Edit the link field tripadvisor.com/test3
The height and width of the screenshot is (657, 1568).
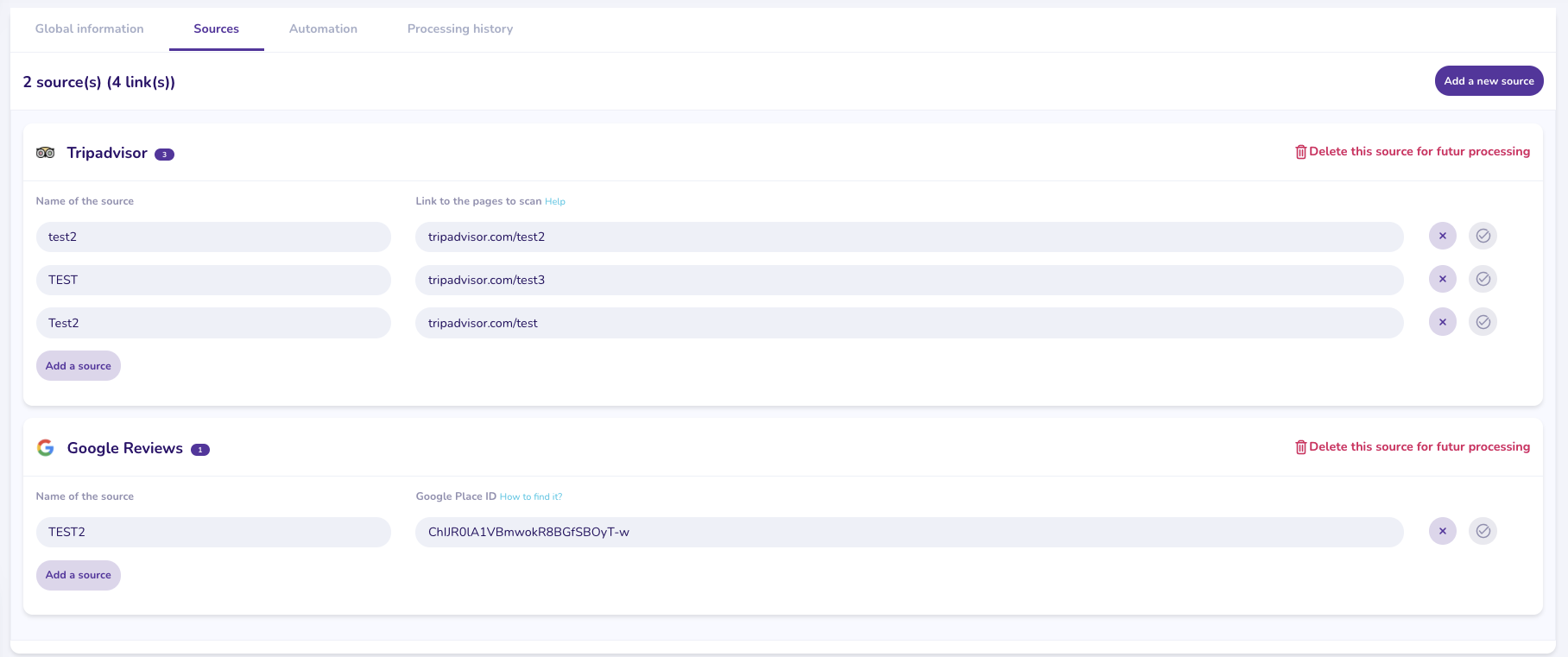point(909,280)
